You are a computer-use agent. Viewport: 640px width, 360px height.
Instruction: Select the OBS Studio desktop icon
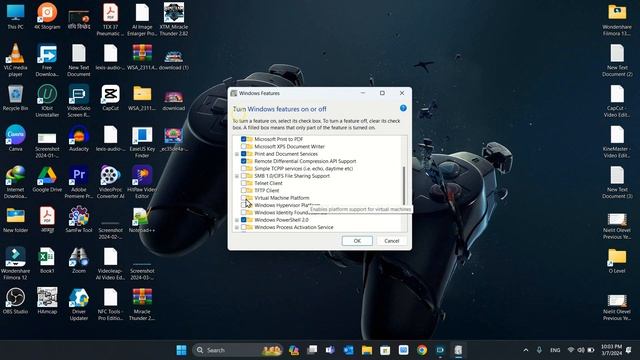click(16, 301)
